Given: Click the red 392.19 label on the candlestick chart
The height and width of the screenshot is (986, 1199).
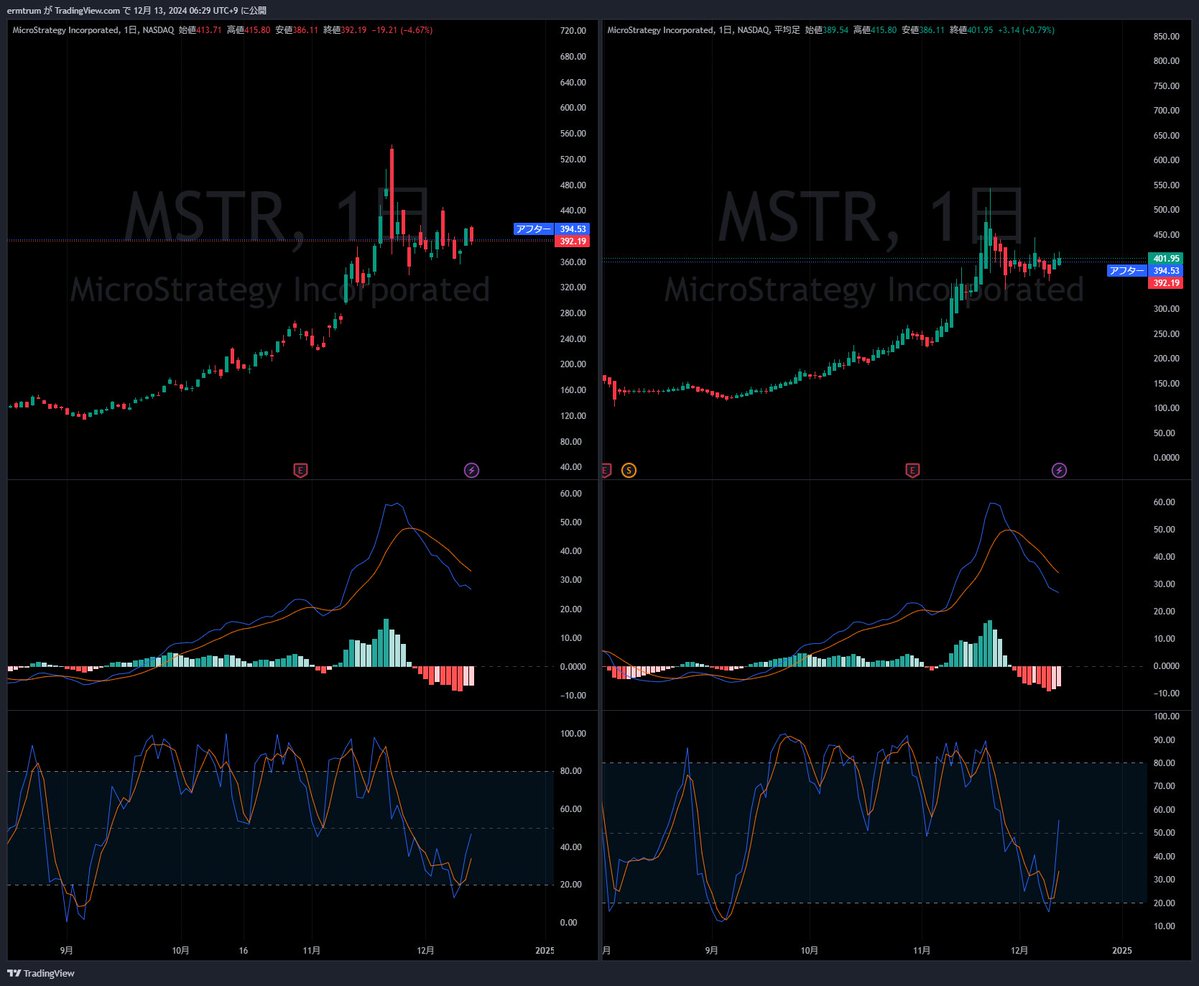Looking at the screenshot, I should [x=572, y=241].
